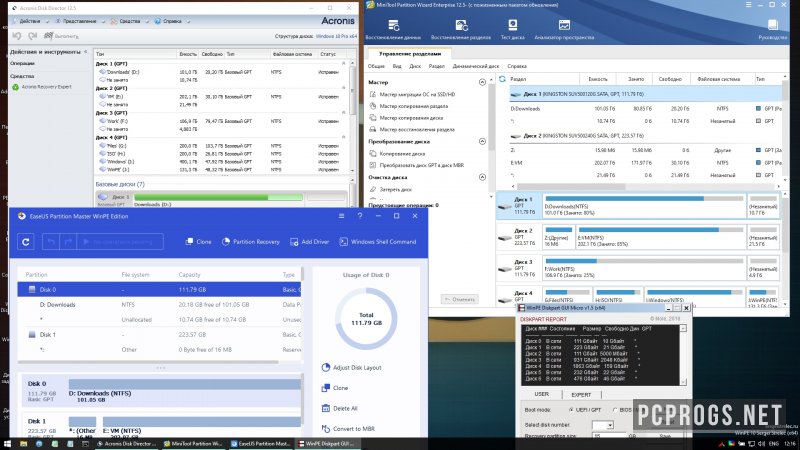Open Acronis Recovery Expert tool

click(x=42, y=87)
